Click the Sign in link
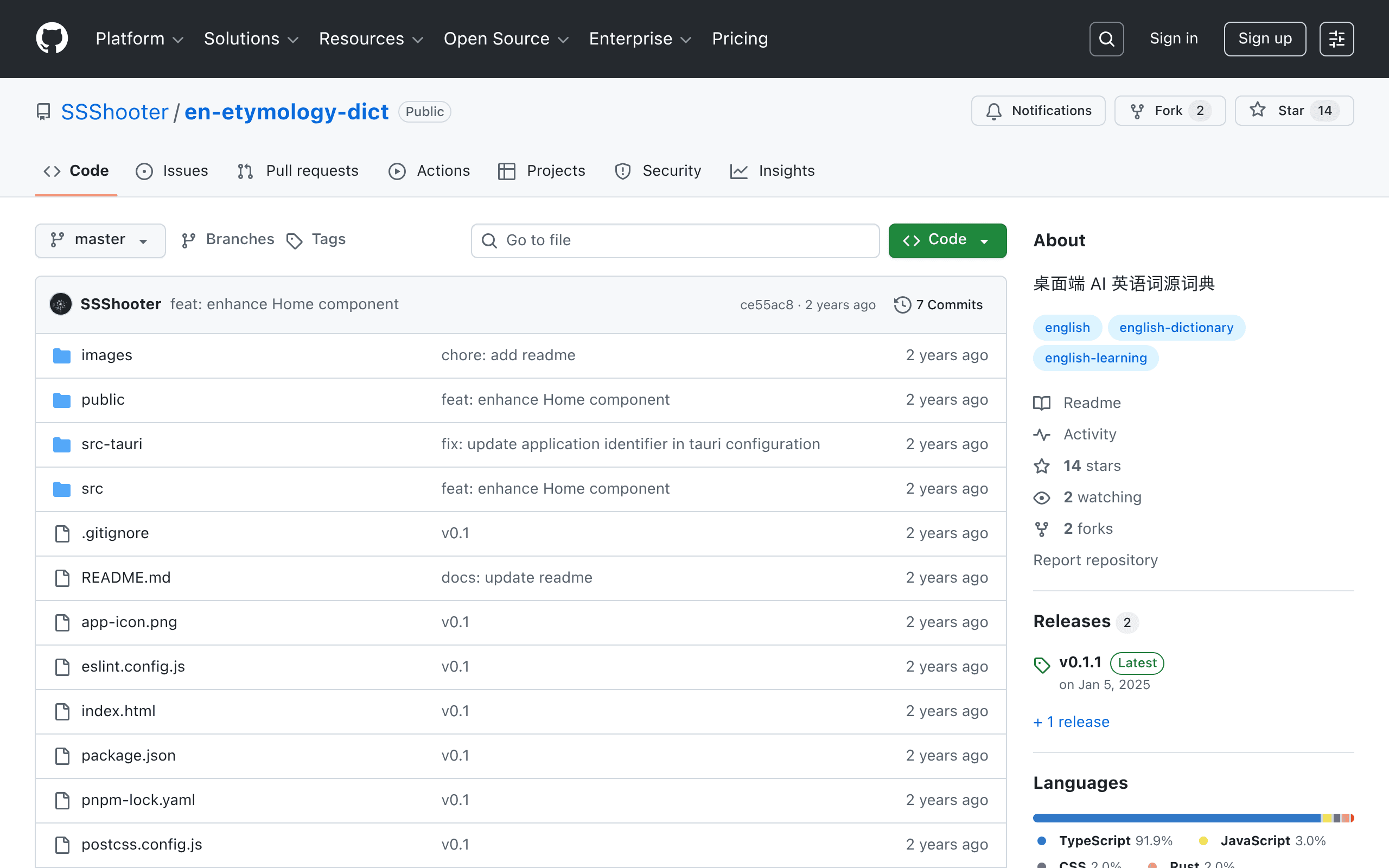The width and height of the screenshot is (1389, 868). [x=1173, y=39]
